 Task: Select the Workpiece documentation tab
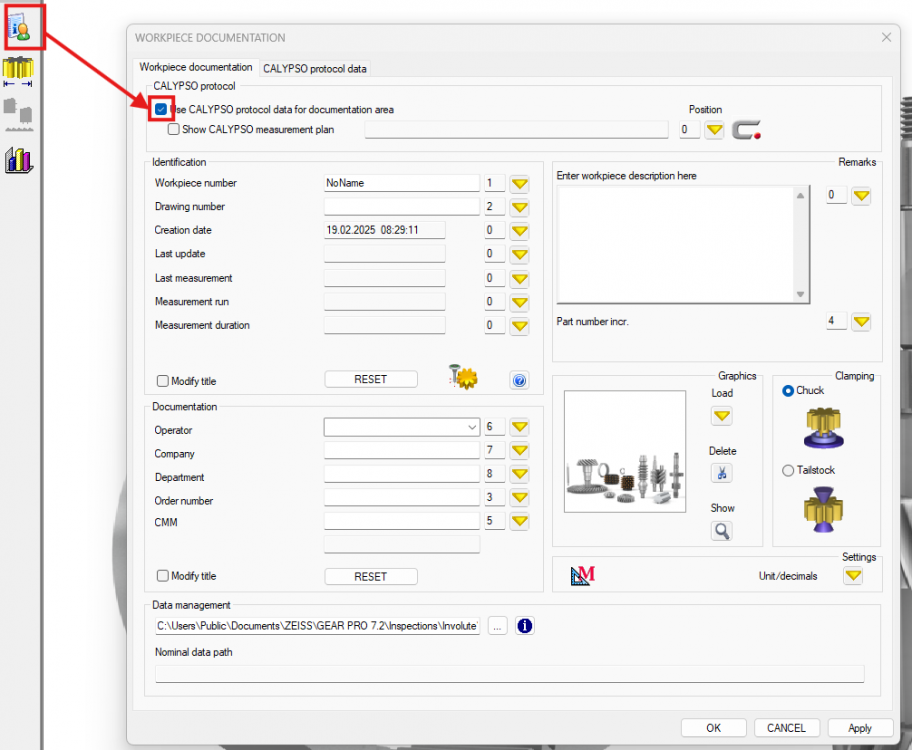coord(196,67)
